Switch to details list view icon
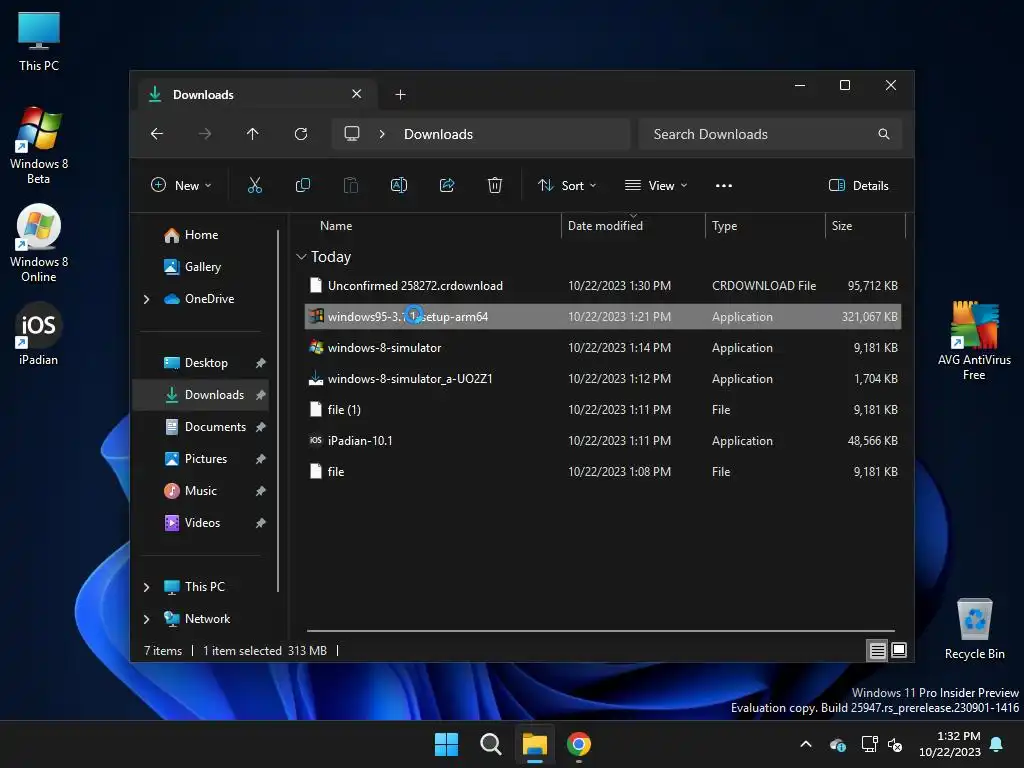This screenshot has height=768, width=1024. [x=877, y=650]
